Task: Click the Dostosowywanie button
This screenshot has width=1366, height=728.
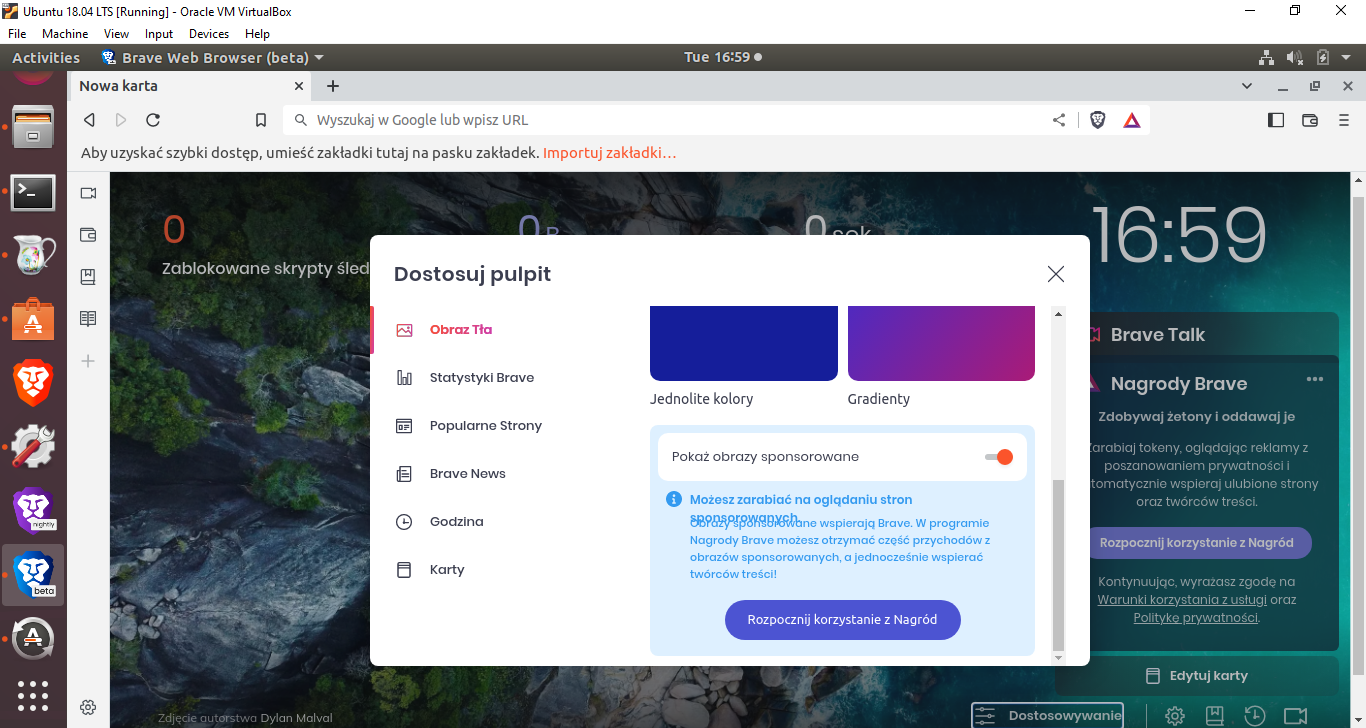Action: click(x=1048, y=716)
